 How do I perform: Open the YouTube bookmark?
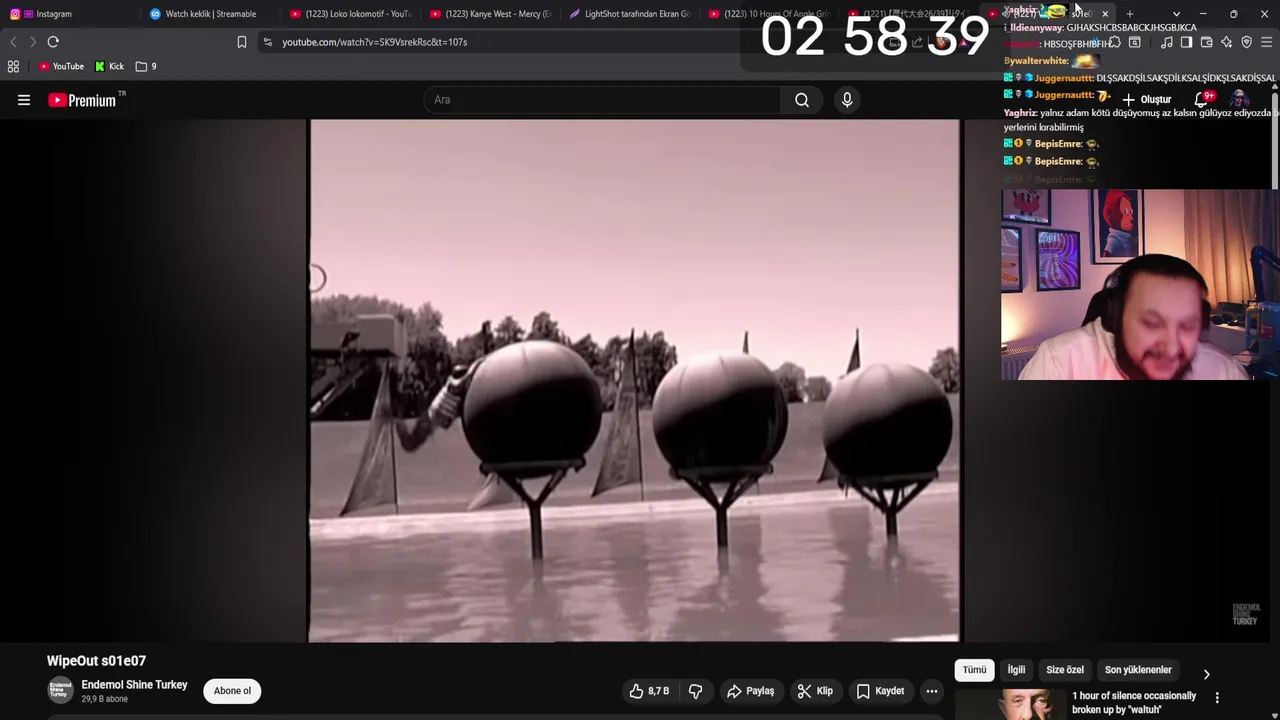(62, 66)
